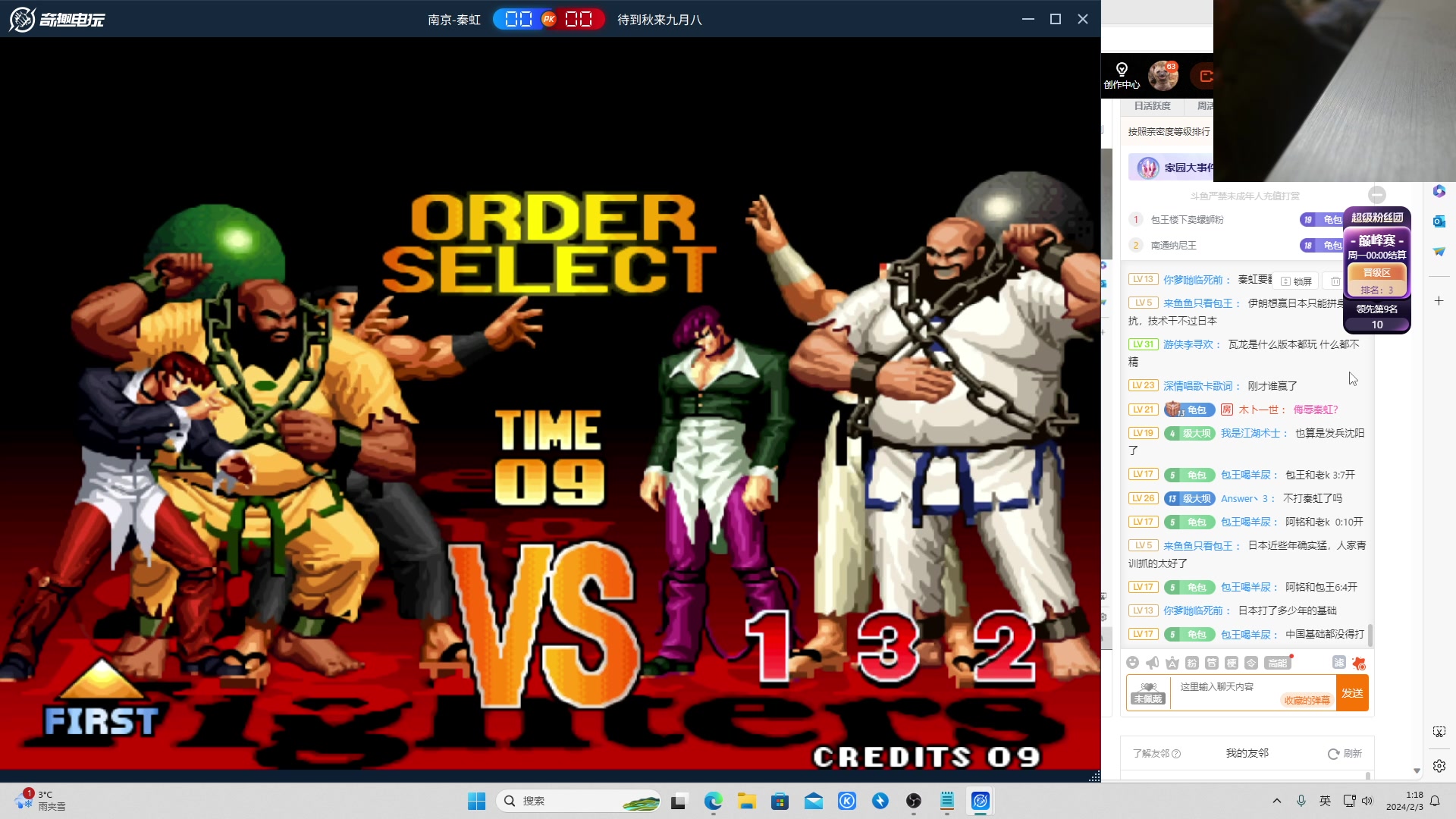Show hidden system tray icons chevron
1456x819 pixels.
tap(1277, 801)
